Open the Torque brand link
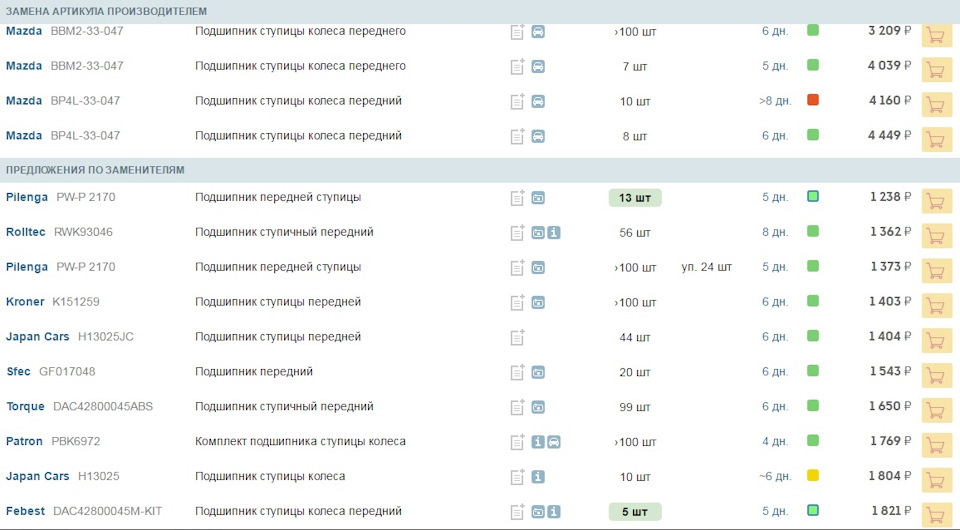This screenshot has height=530, width=960. click(x=25, y=407)
